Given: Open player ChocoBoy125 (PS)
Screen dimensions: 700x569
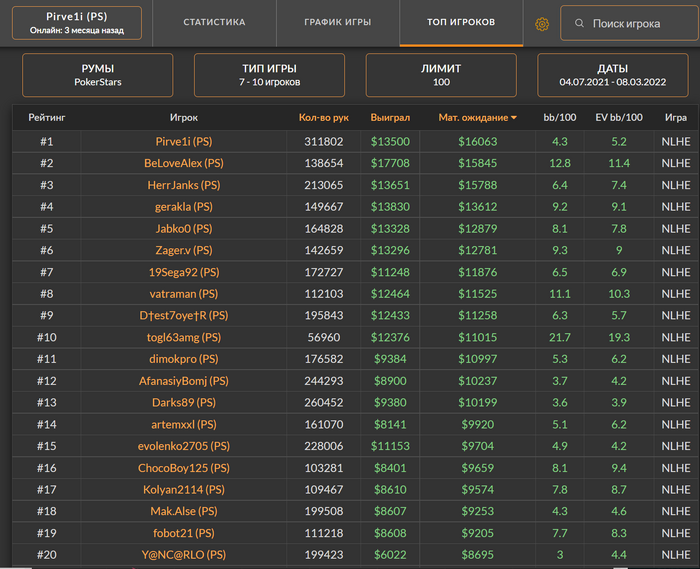Looking at the screenshot, I should 184,468.
